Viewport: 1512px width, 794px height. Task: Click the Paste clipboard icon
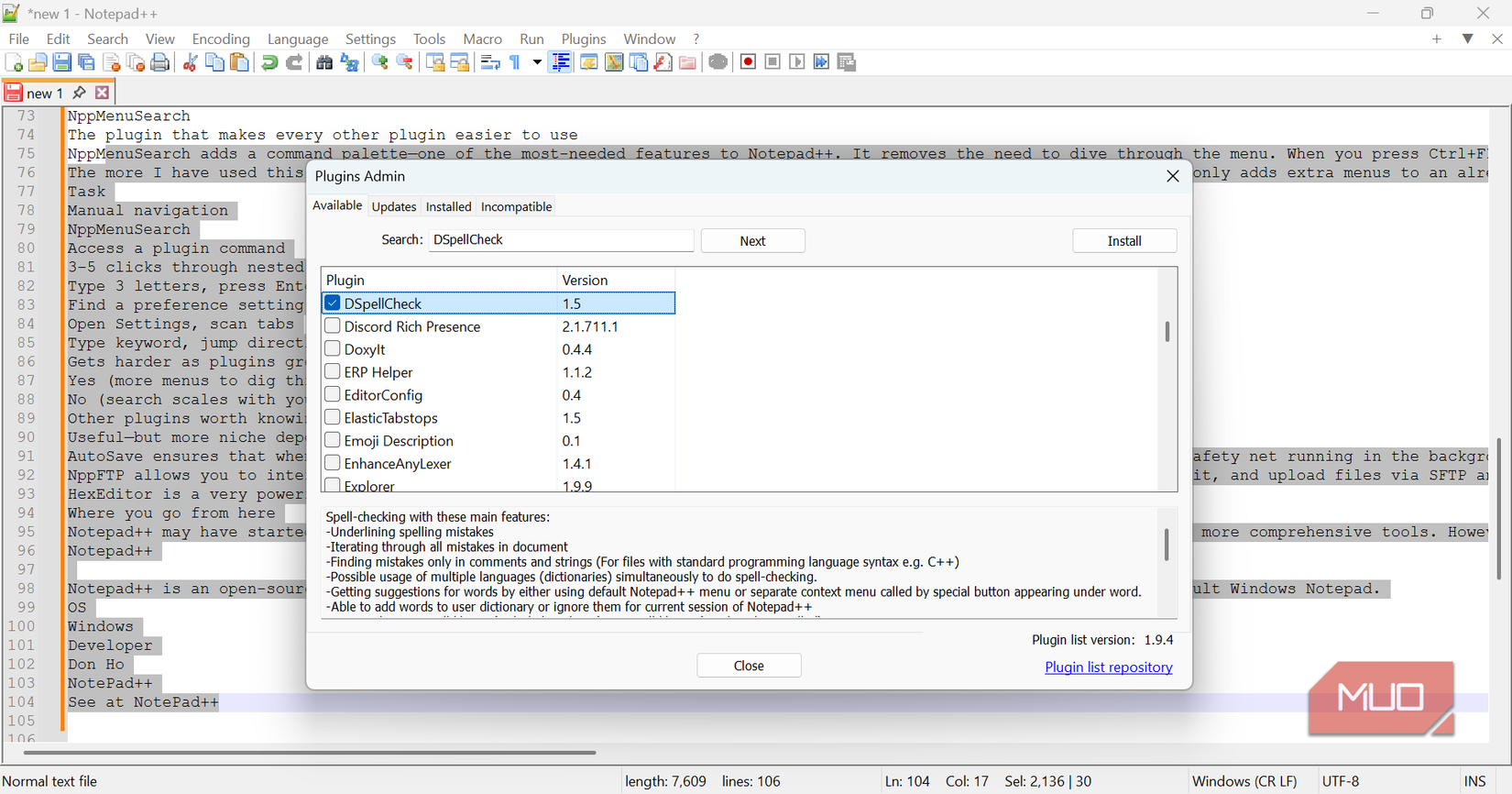pyautogui.click(x=239, y=62)
